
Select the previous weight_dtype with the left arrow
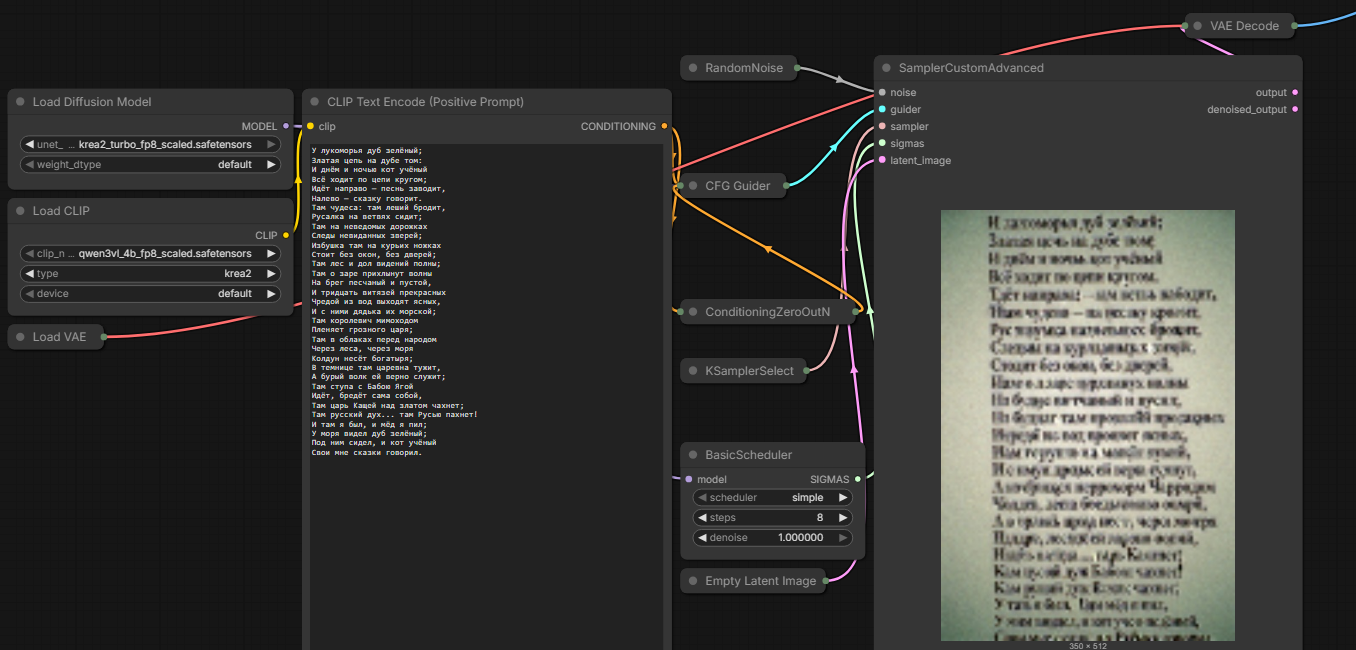(29, 164)
